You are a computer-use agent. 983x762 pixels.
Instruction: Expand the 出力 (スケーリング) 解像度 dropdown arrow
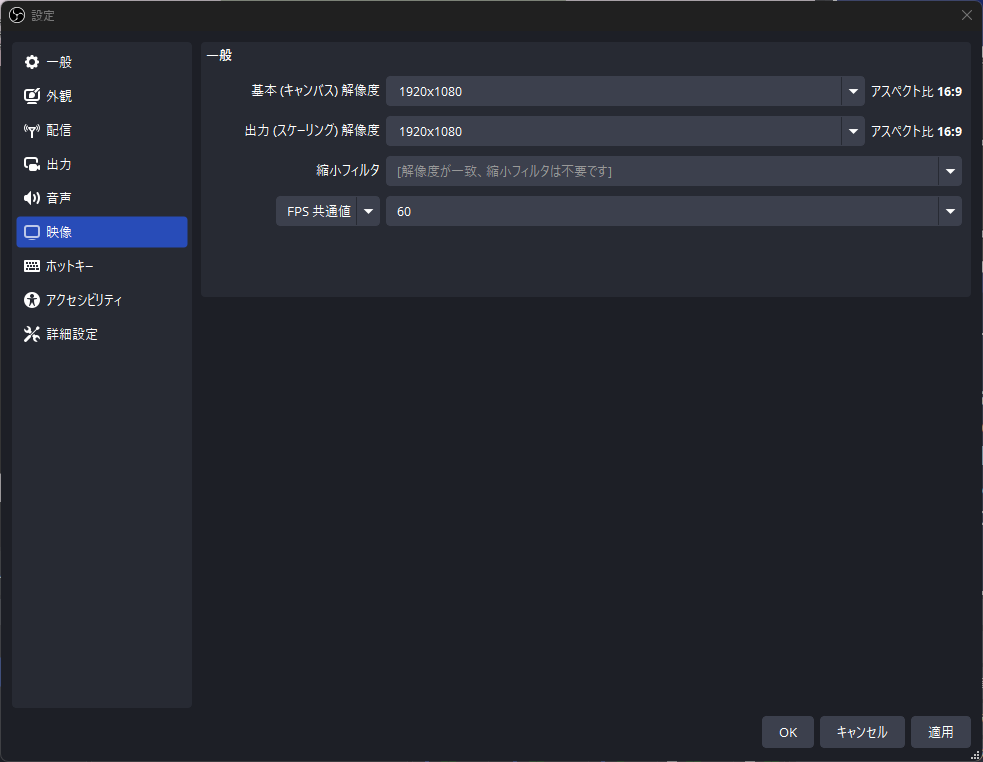coord(853,131)
